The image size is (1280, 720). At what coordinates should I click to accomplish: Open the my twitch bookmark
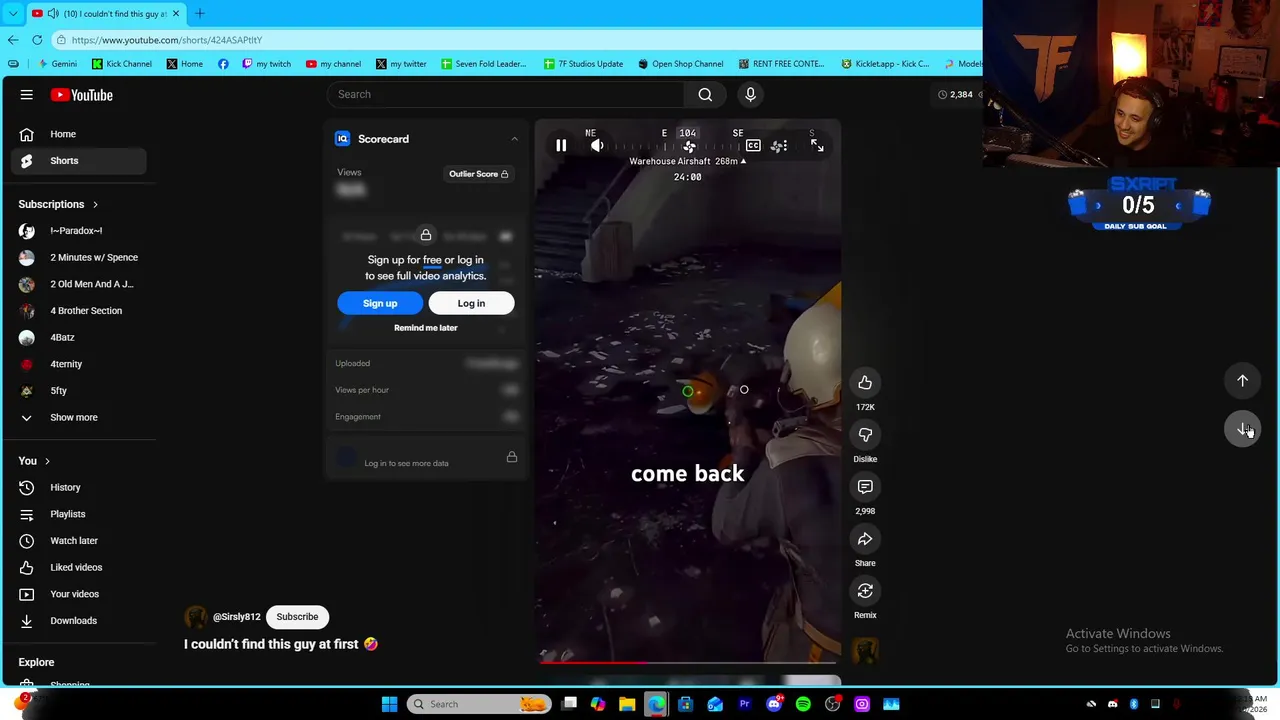(266, 64)
